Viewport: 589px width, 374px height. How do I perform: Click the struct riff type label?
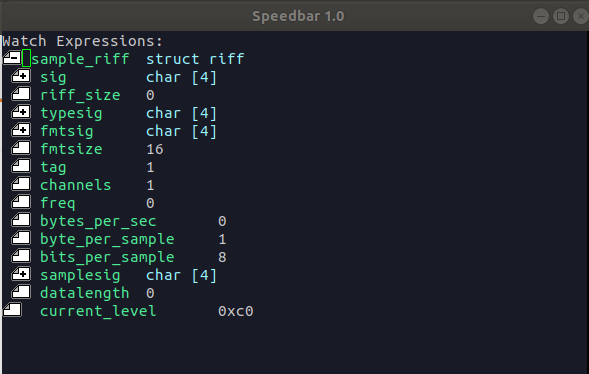[x=195, y=59]
